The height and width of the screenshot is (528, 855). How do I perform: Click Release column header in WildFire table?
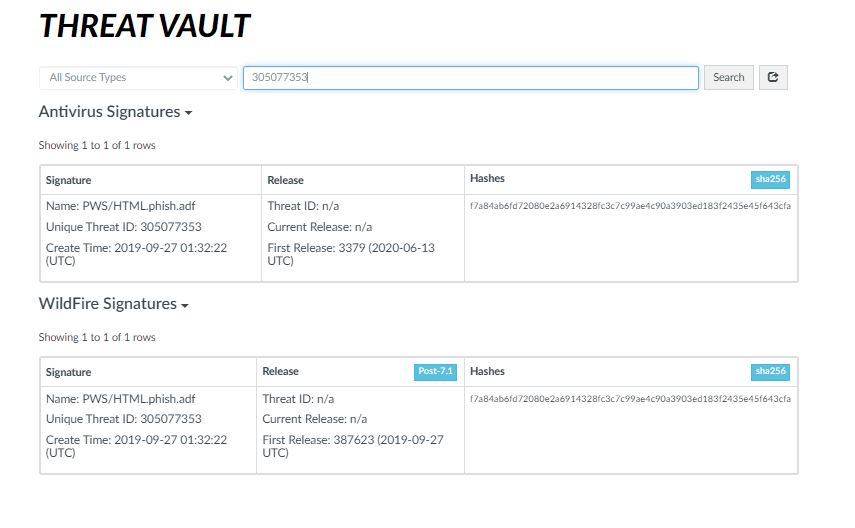(280, 371)
